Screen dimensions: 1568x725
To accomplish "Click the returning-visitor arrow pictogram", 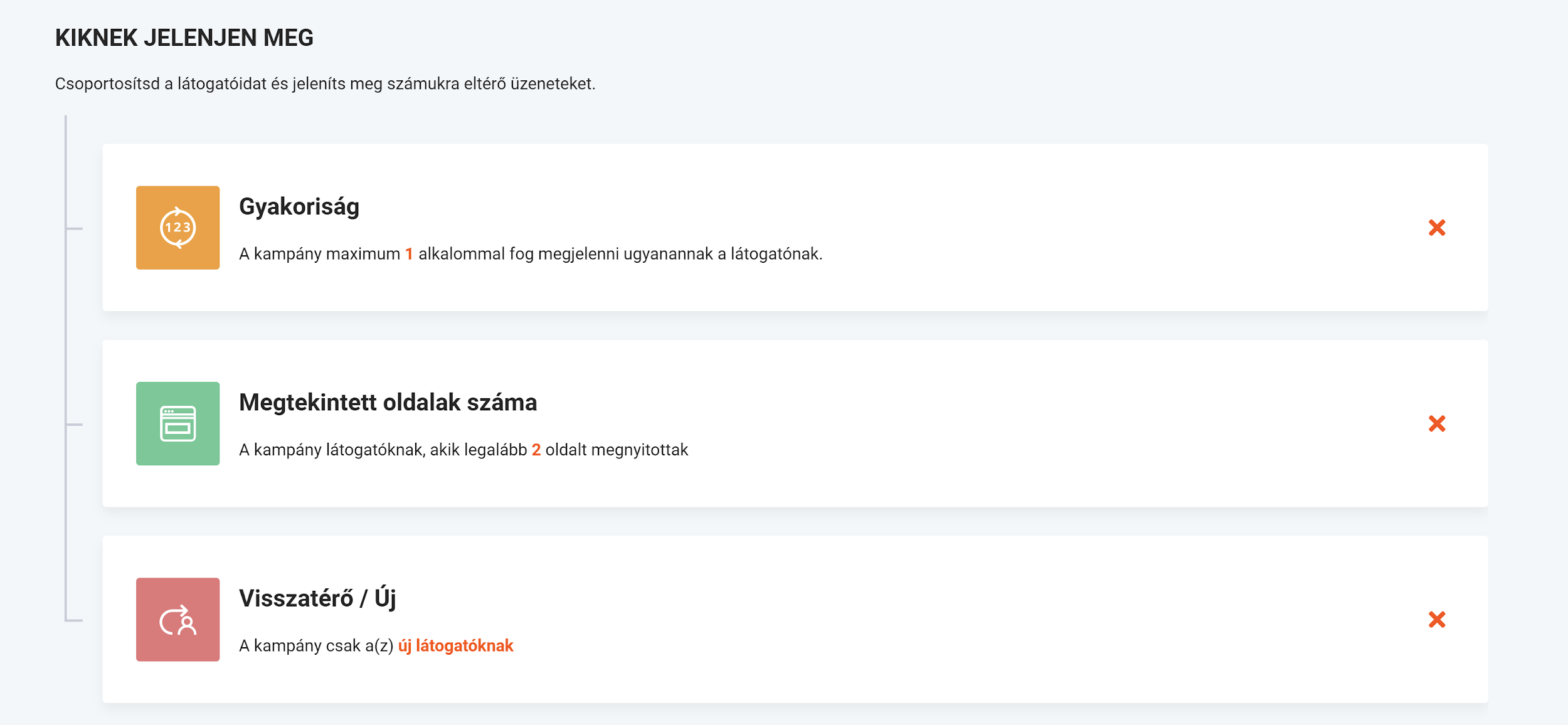I will coord(177,620).
